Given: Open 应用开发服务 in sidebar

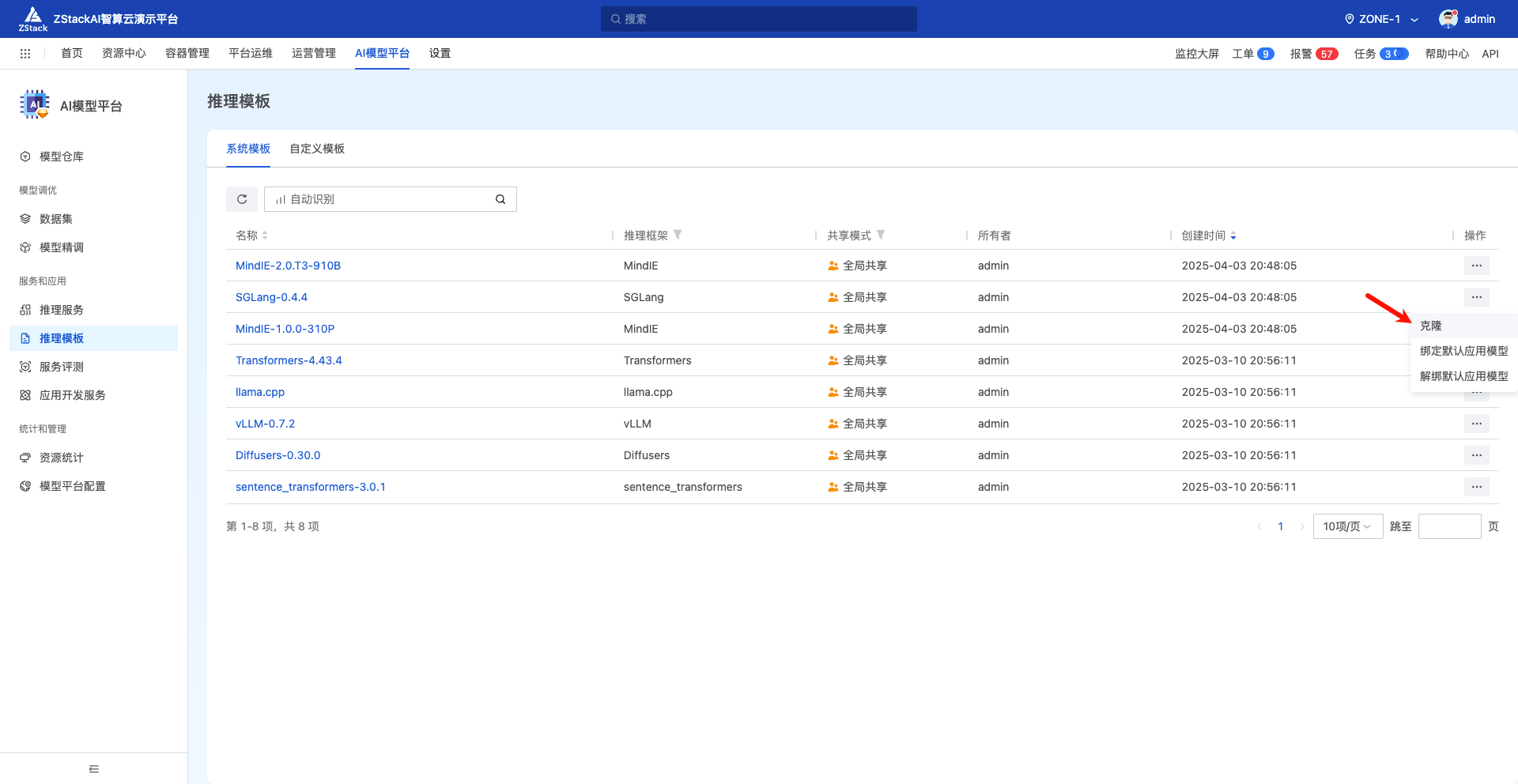Looking at the screenshot, I should pyautogui.click(x=93, y=395).
